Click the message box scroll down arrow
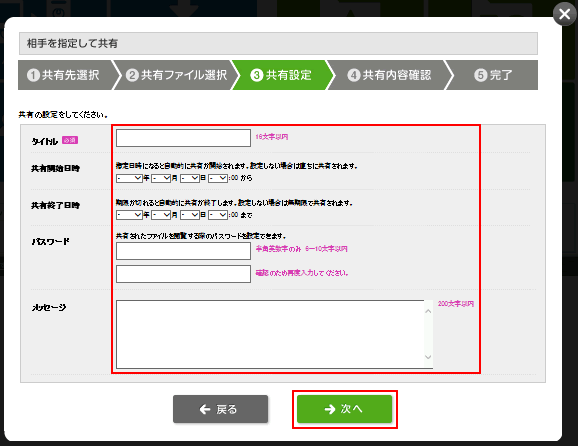 coord(428,357)
